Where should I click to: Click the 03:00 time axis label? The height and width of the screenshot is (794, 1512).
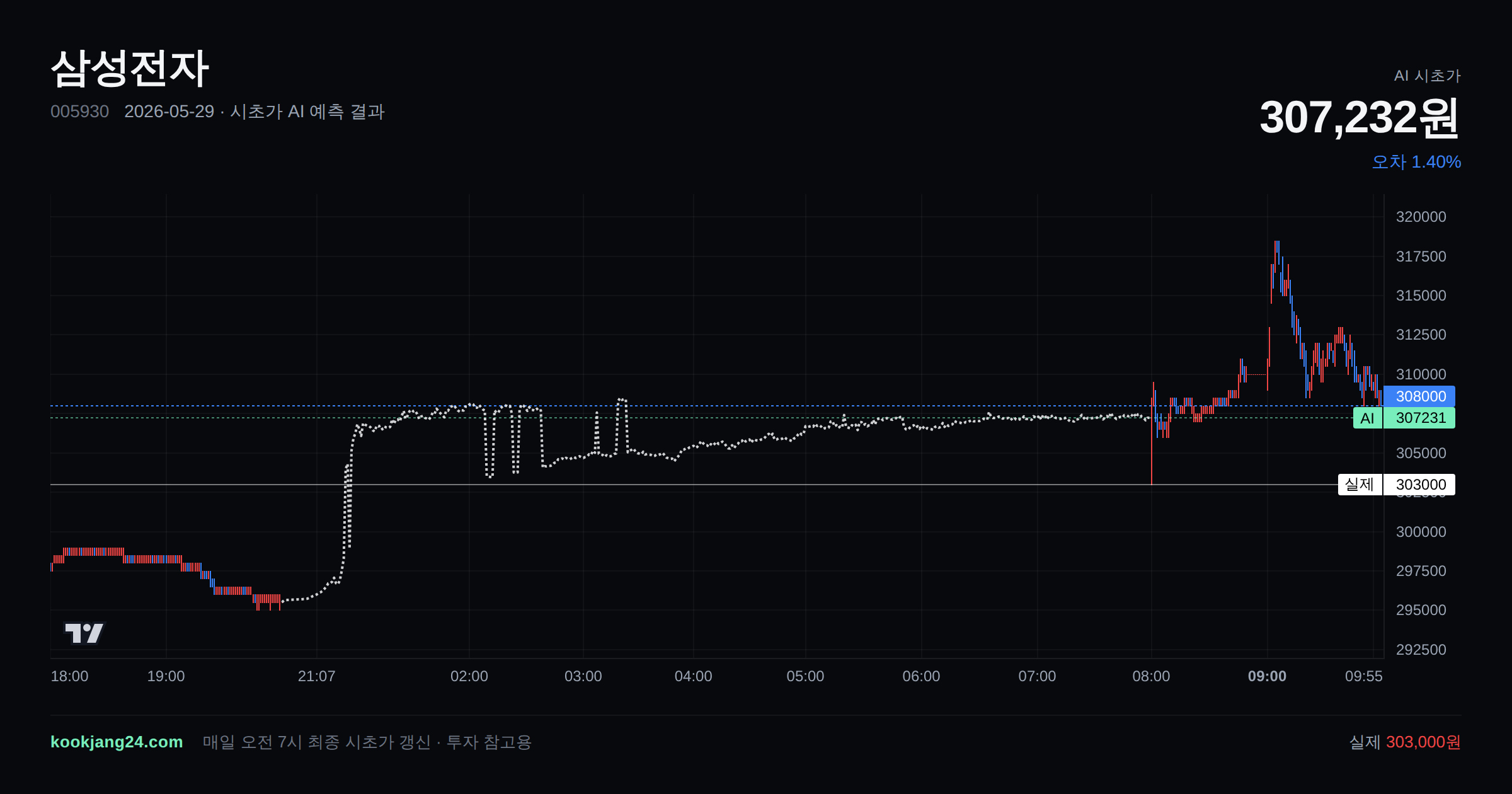click(x=583, y=676)
